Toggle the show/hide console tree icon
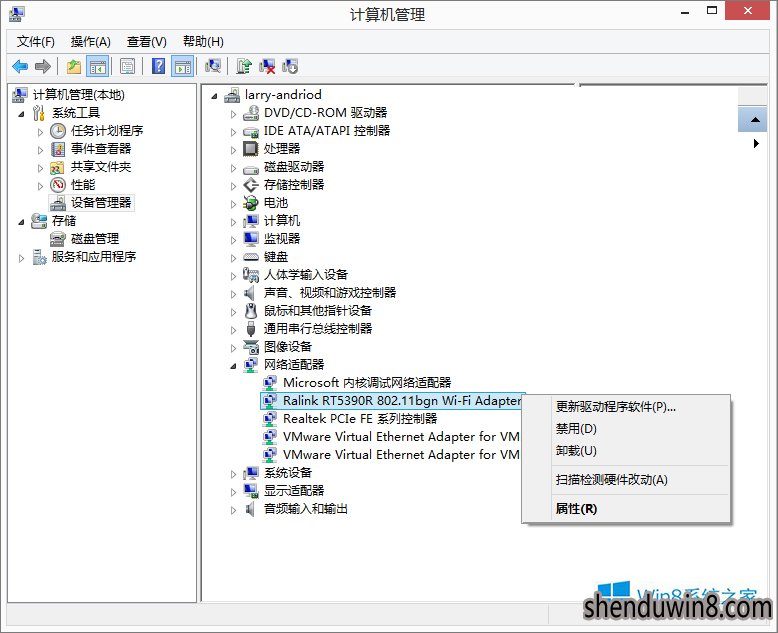 [x=97, y=66]
